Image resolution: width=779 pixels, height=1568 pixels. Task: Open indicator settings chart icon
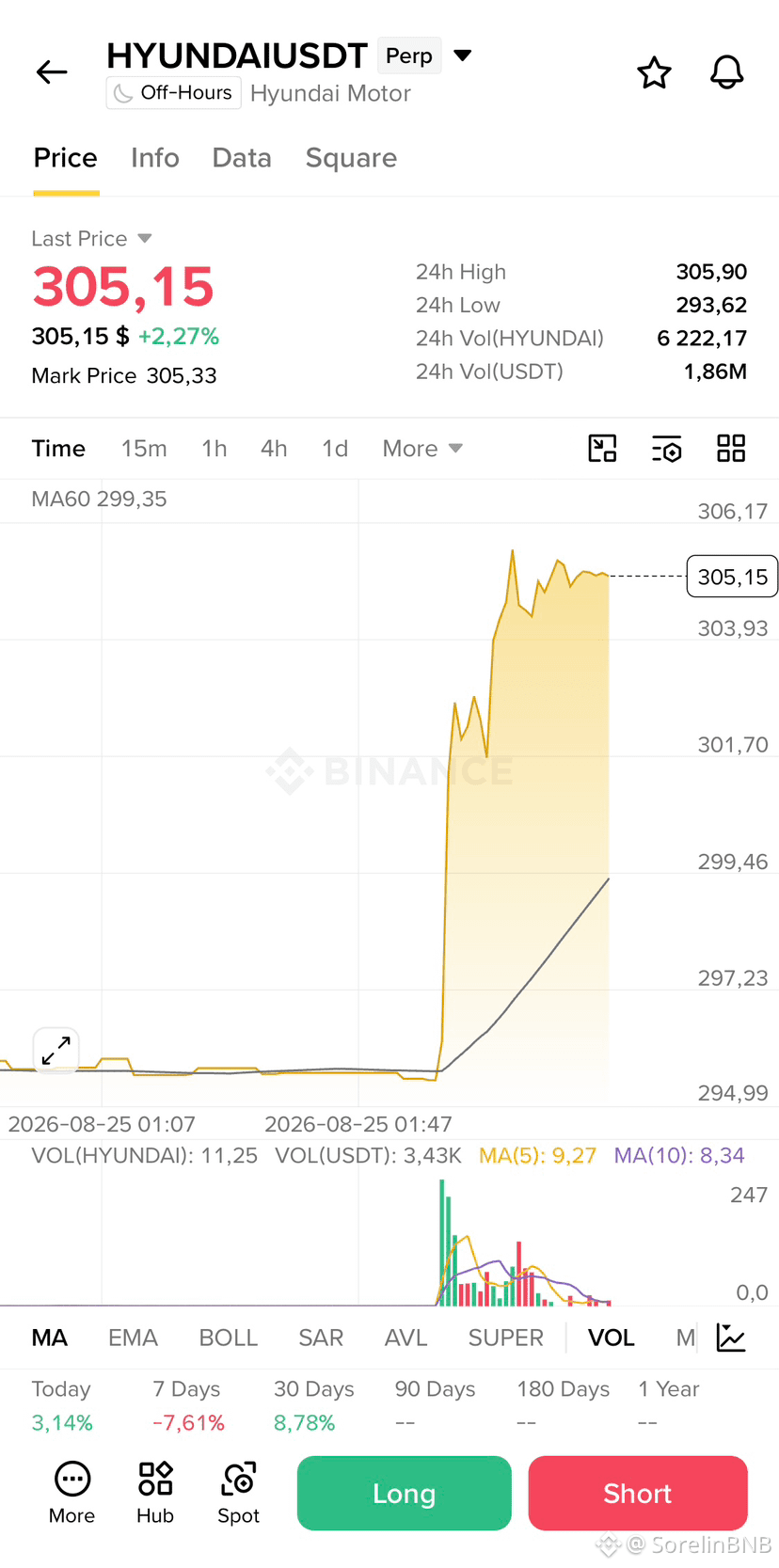click(731, 1338)
